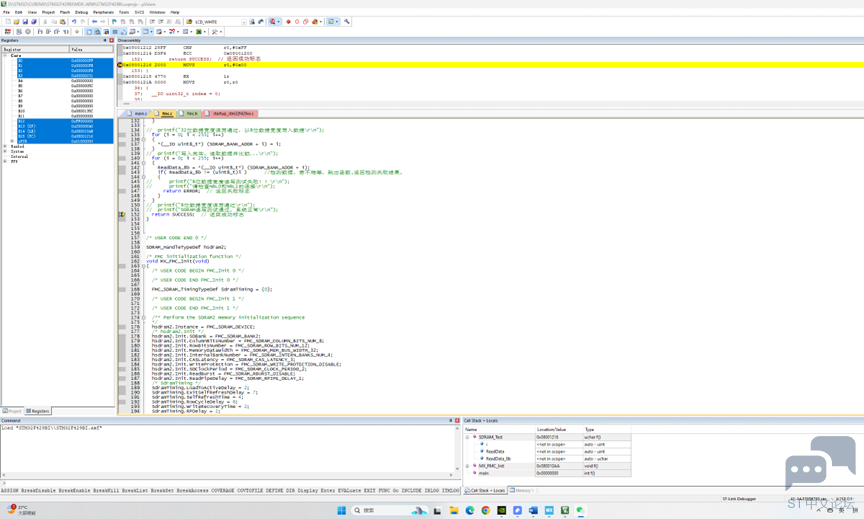Viewport: 864px width, 519px height.
Task: Click the Reset CPU toolbar icon
Action: click(x=7, y=31)
